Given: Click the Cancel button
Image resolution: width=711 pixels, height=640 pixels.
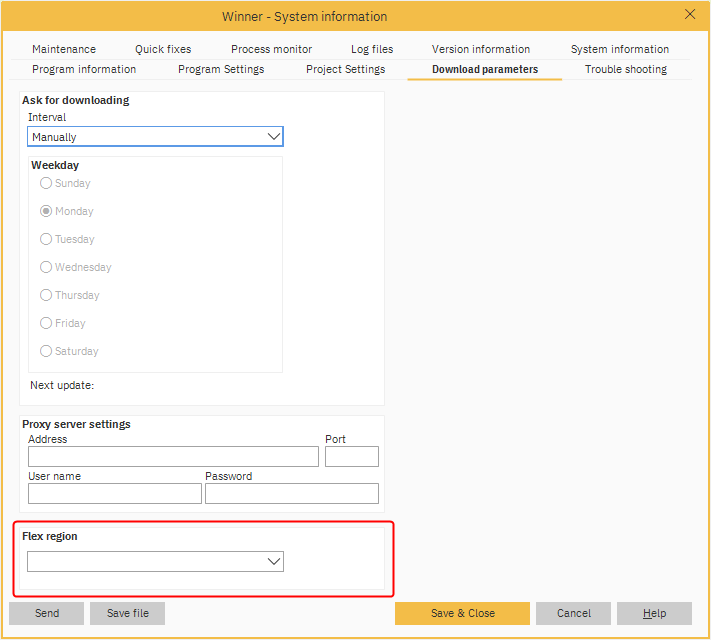Looking at the screenshot, I should 573,613.
